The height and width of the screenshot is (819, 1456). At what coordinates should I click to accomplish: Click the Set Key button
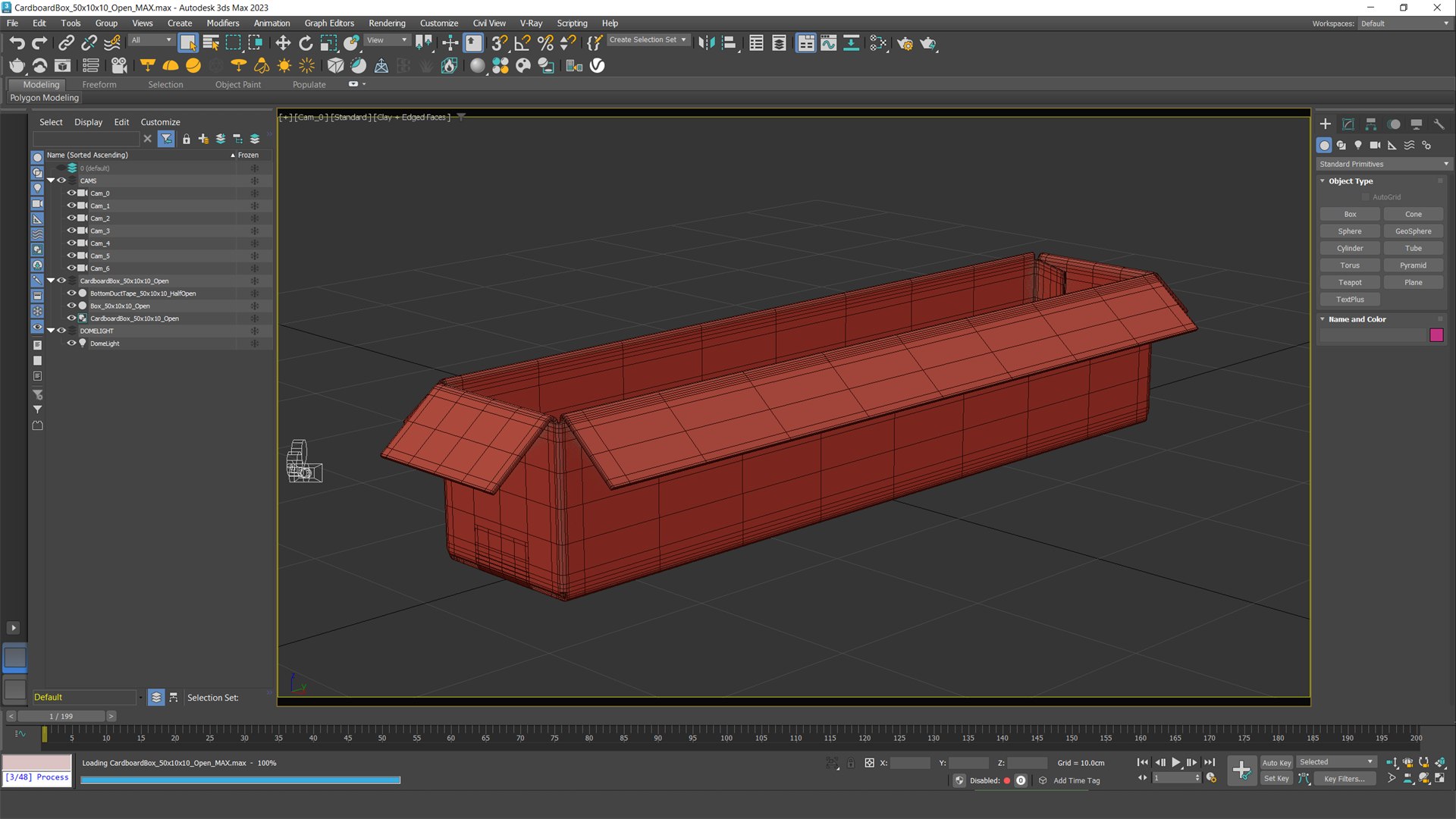1276,779
